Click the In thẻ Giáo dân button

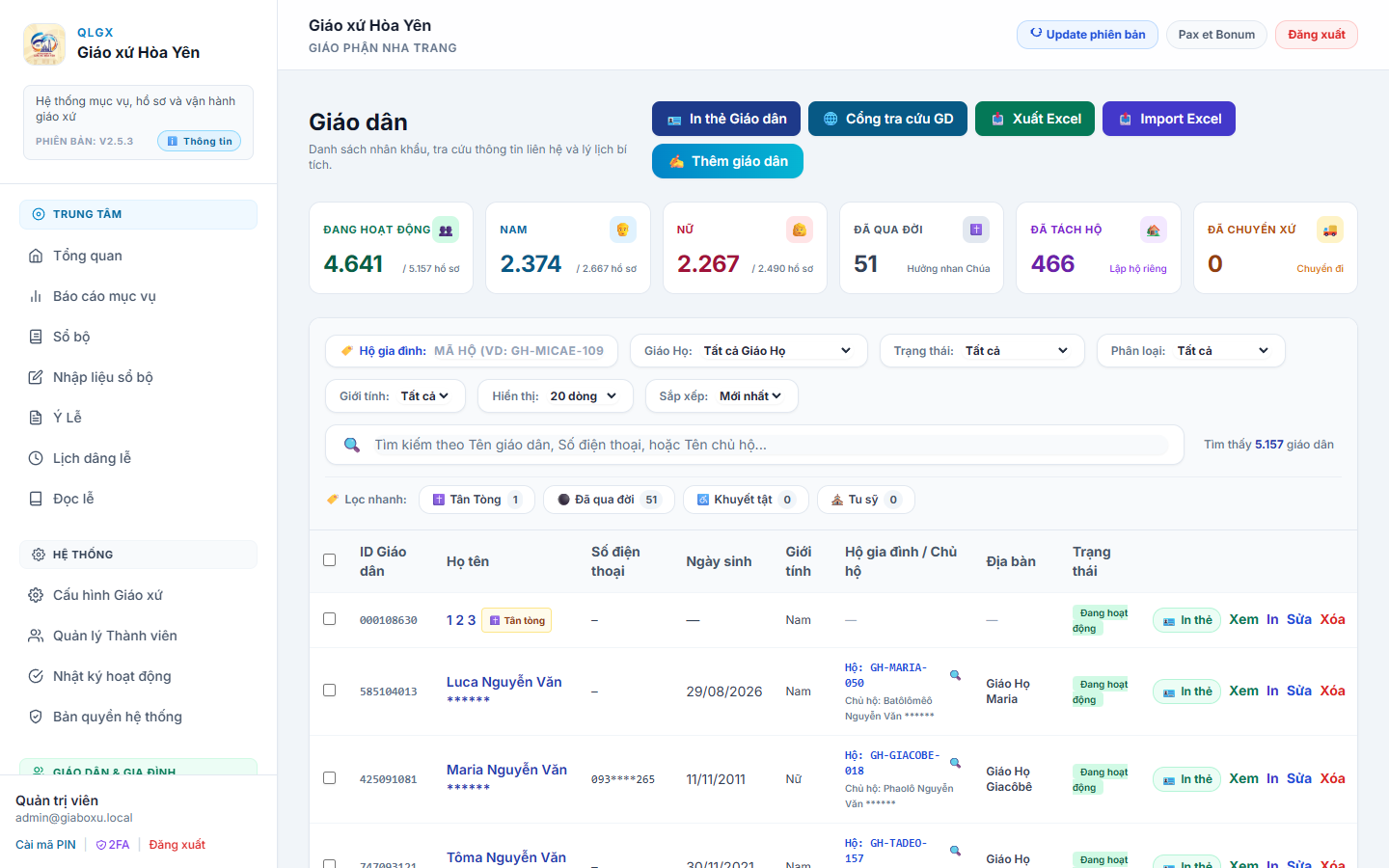pyautogui.click(x=726, y=119)
